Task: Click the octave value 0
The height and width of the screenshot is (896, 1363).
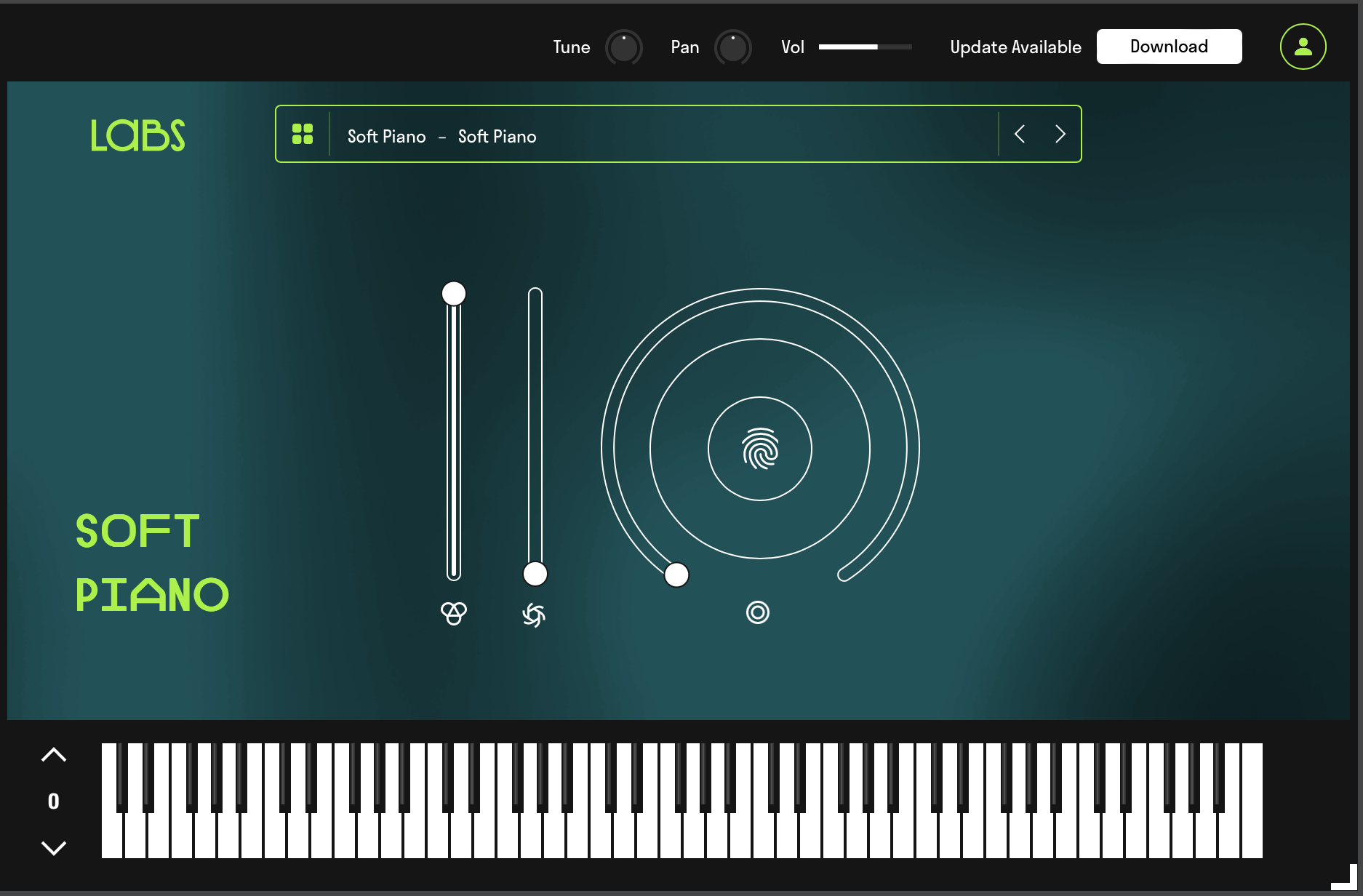Action: point(54,801)
